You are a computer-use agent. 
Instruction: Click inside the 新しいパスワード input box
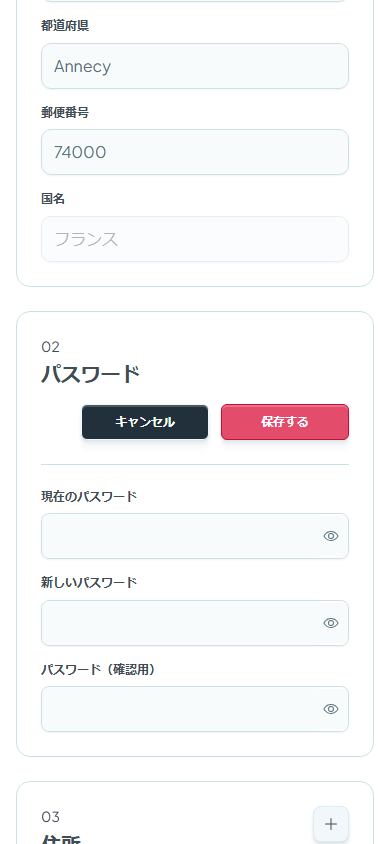[195, 623]
